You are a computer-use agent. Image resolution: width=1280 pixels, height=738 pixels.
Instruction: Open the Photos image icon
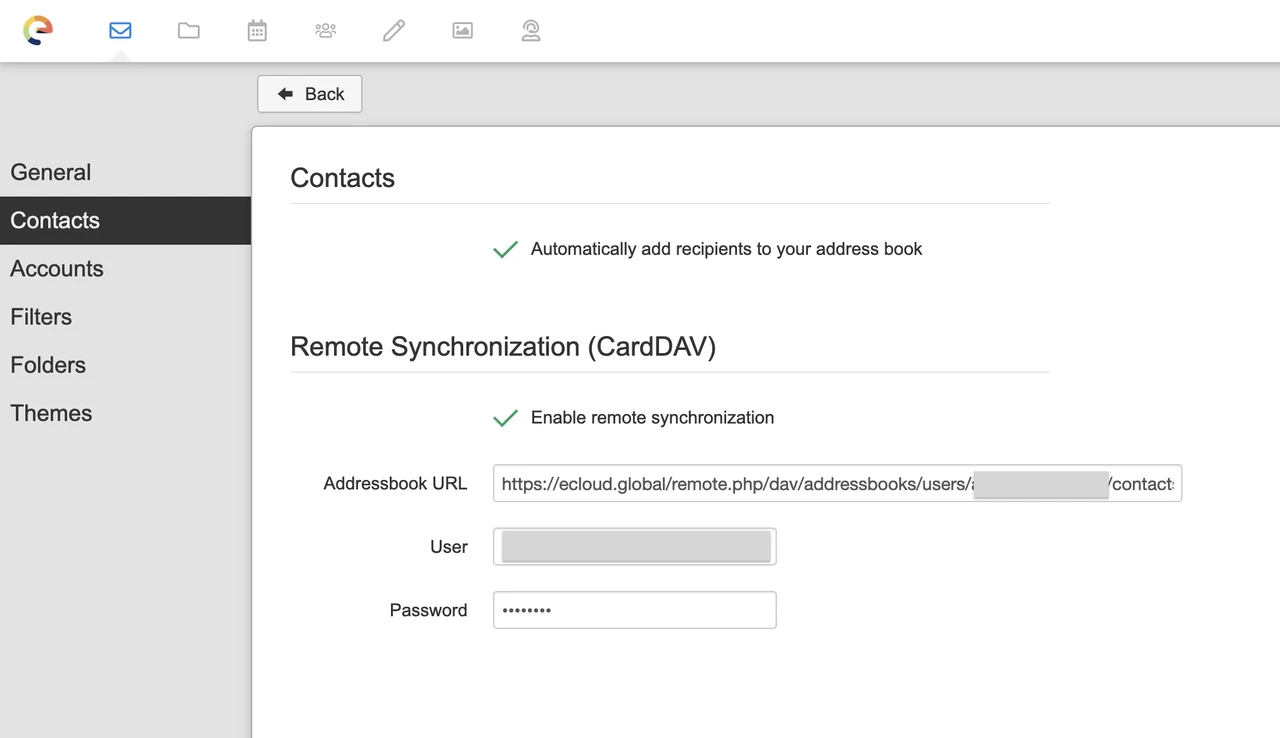click(x=462, y=30)
